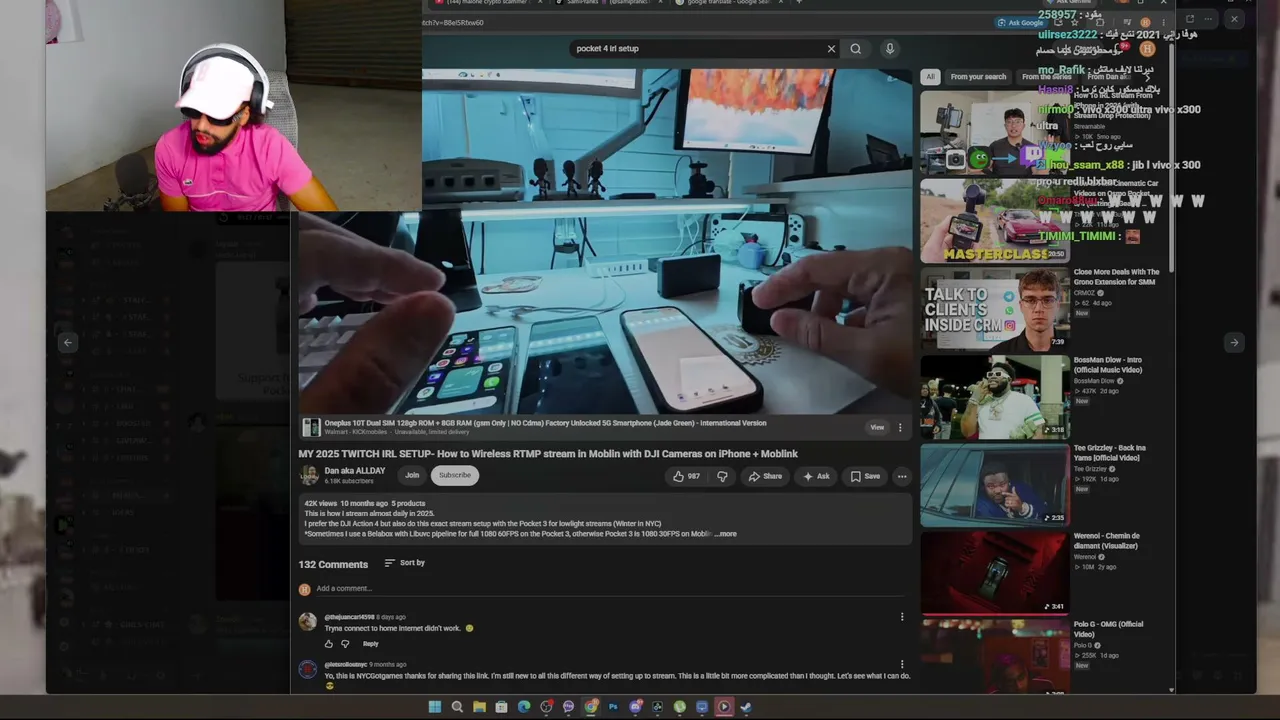
Task: Select the All filter chip
Action: coord(930,77)
